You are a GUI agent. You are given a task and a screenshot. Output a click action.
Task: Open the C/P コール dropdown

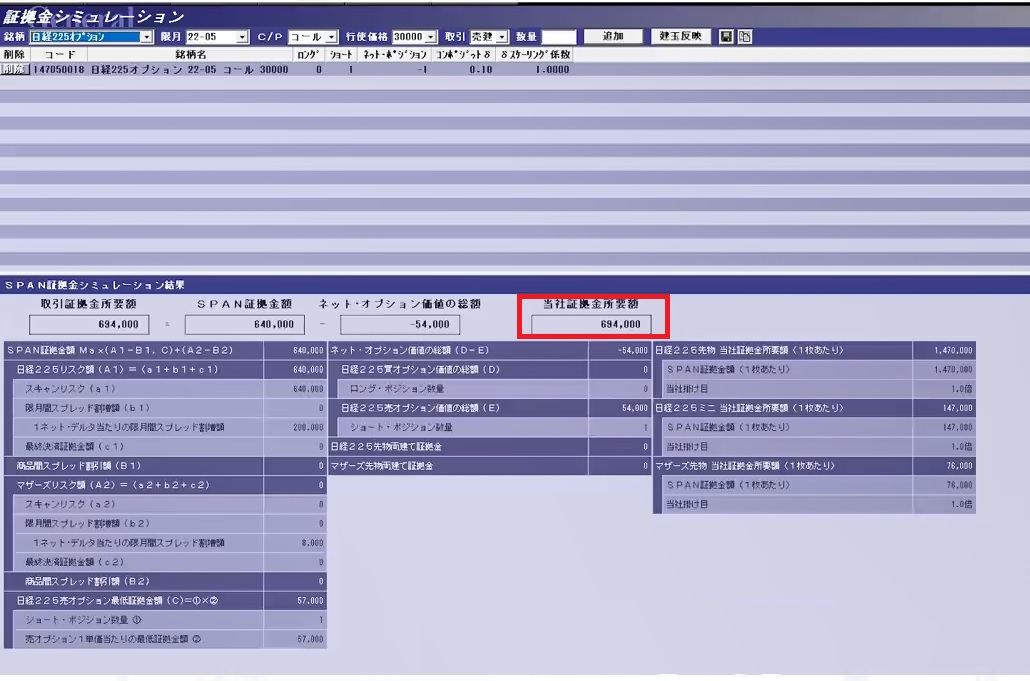pyautogui.click(x=332, y=37)
